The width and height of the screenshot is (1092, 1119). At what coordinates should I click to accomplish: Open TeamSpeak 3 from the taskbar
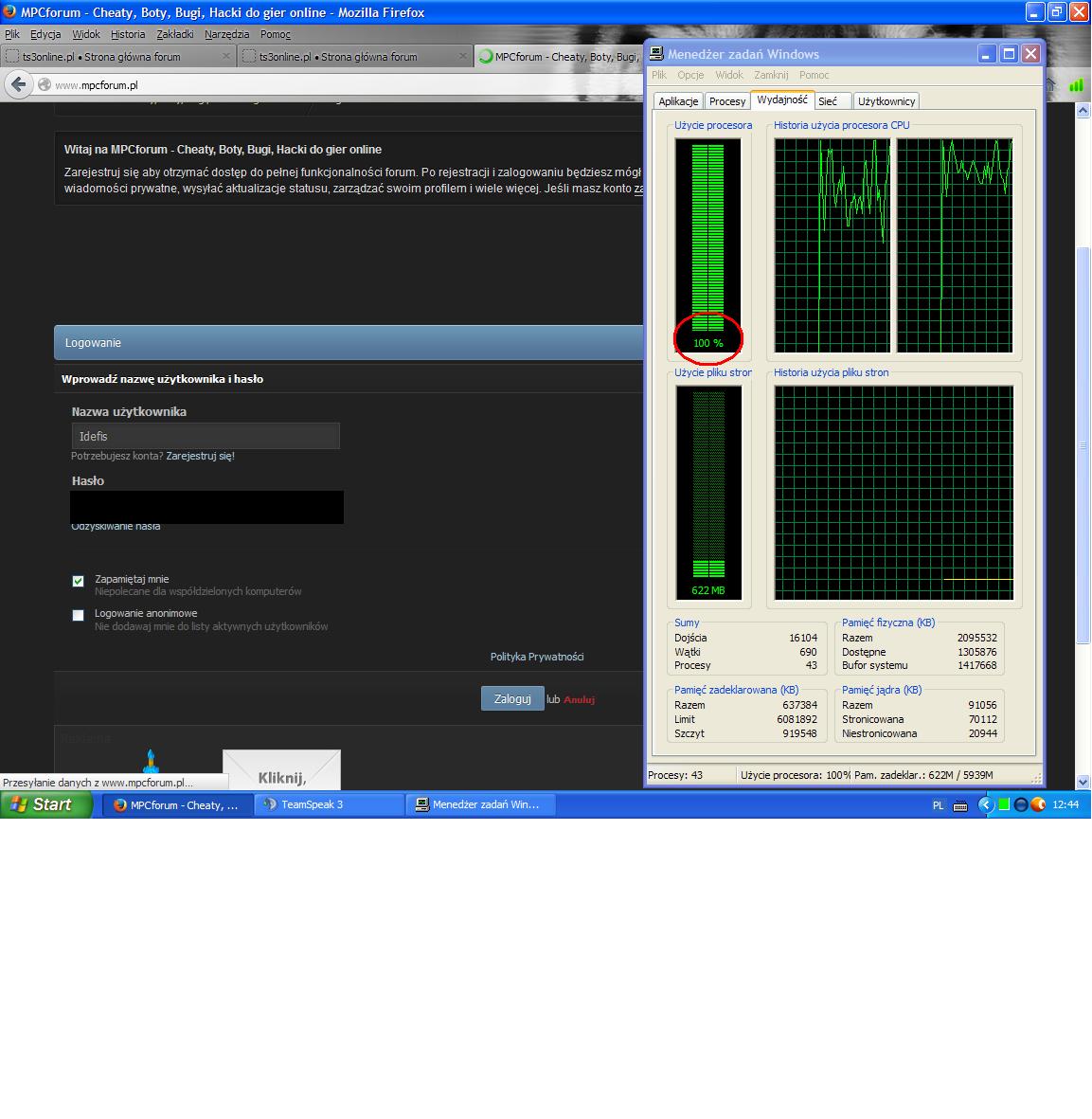click(x=329, y=805)
